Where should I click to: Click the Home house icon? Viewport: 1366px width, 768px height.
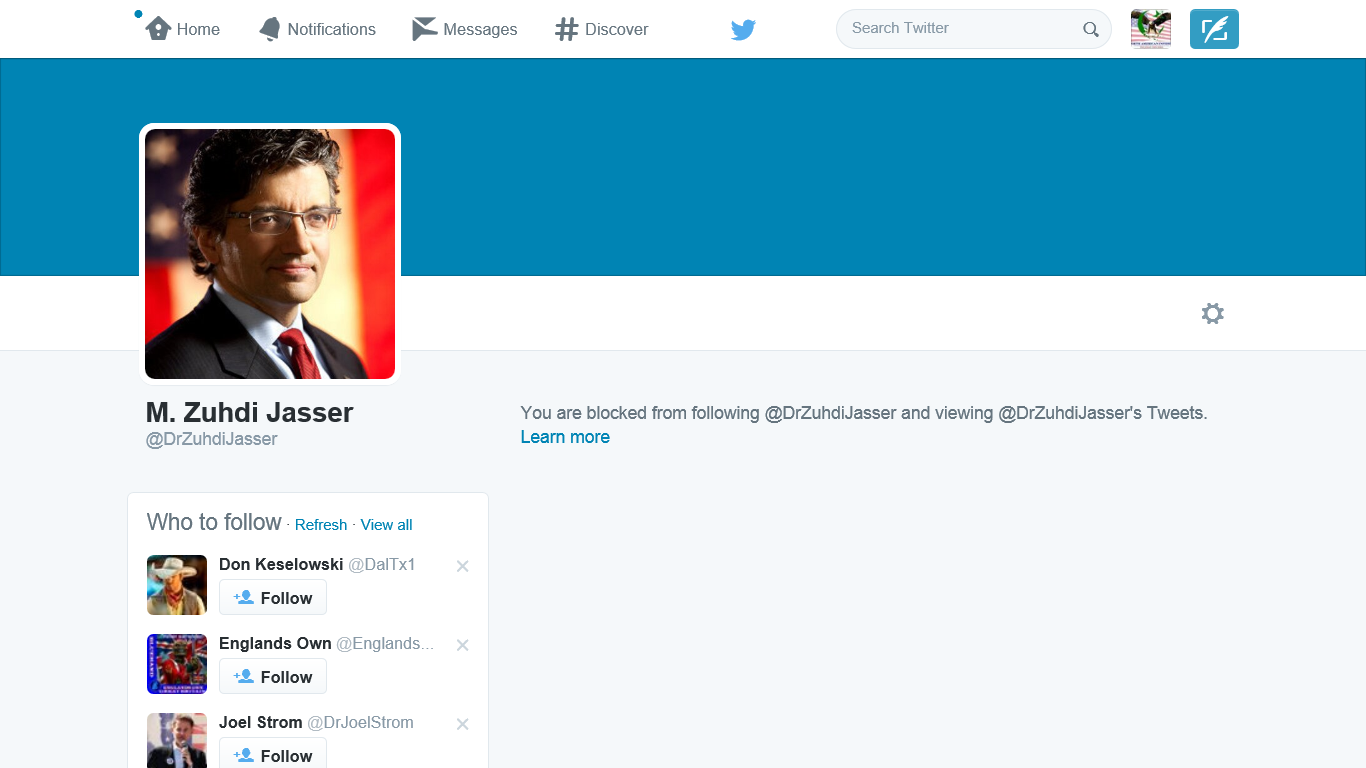click(x=158, y=29)
